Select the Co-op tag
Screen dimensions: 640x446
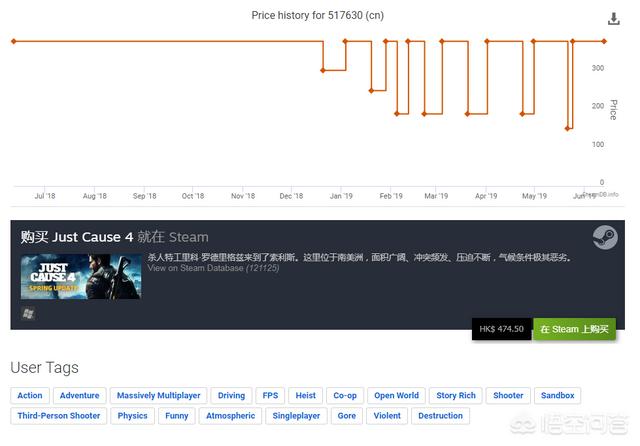345,395
